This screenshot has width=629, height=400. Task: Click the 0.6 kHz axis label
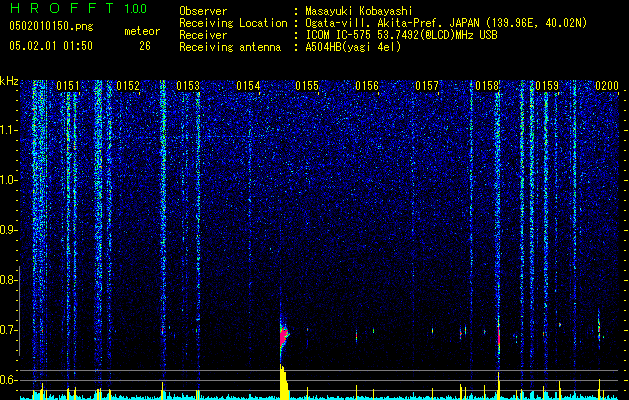click(x=8, y=380)
